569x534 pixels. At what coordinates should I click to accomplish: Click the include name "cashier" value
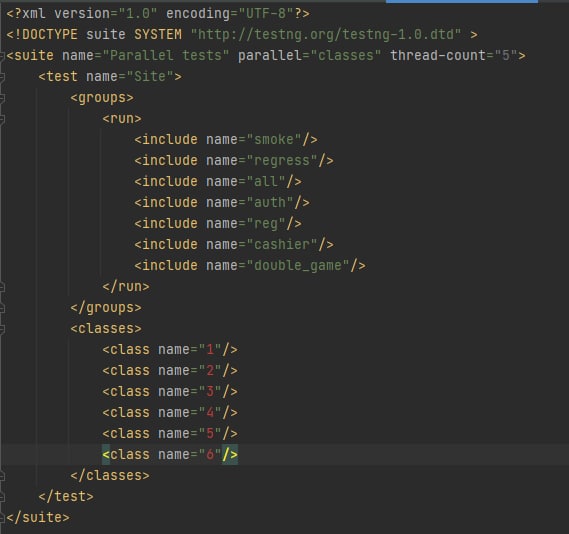tap(282, 245)
